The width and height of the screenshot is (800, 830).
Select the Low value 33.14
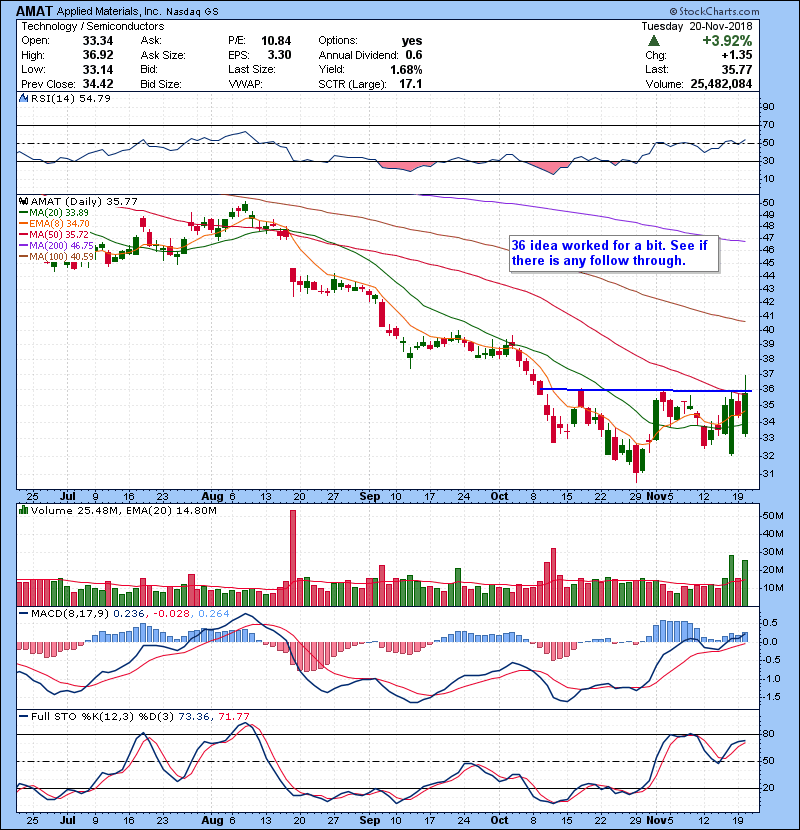pos(98,69)
